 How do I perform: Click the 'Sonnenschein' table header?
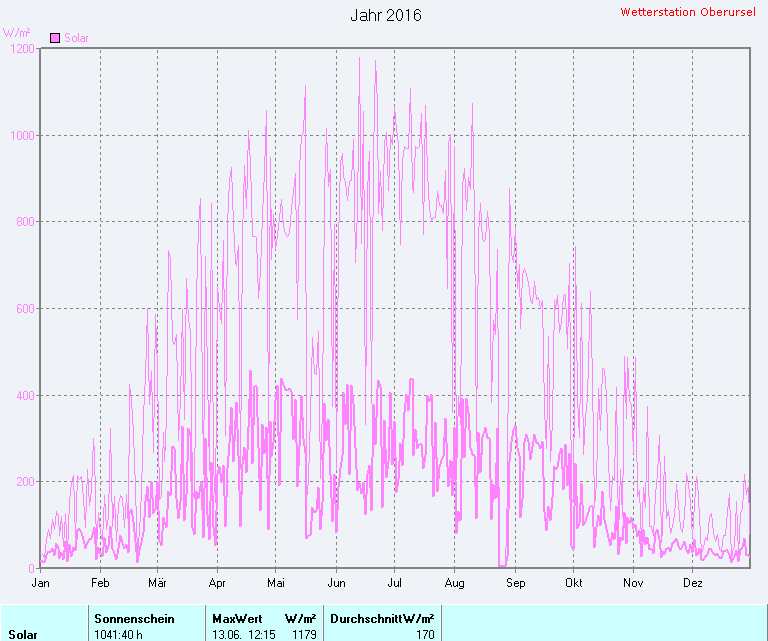click(134, 619)
